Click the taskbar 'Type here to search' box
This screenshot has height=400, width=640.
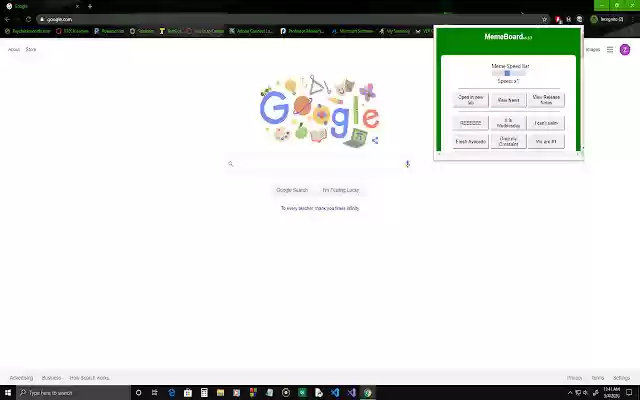[73, 393]
